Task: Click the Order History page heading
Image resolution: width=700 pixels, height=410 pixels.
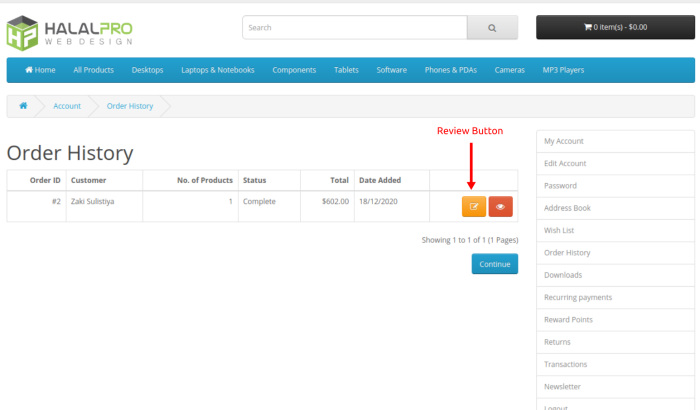Action: (70, 153)
